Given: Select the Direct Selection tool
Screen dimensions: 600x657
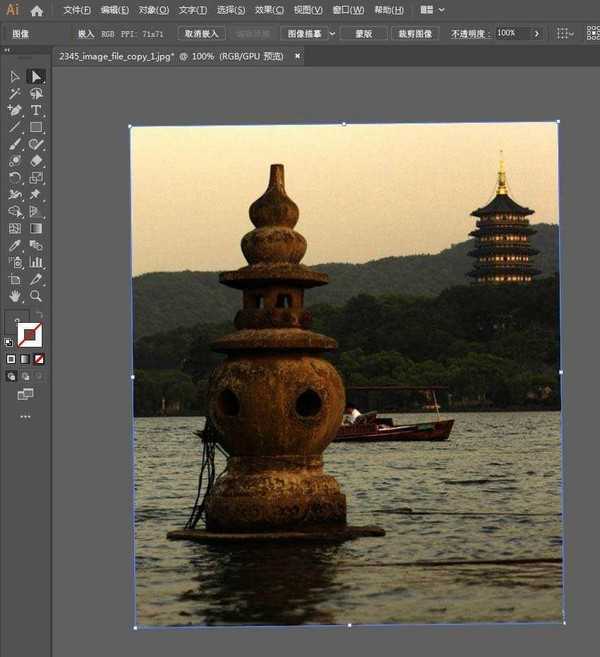Looking at the screenshot, I should [36, 77].
